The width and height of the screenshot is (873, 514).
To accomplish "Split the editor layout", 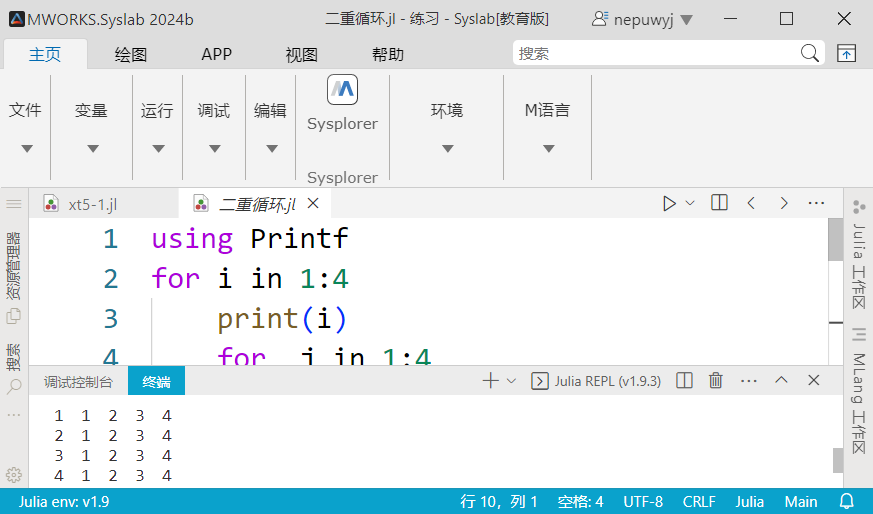I will click(x=719, y=203).
